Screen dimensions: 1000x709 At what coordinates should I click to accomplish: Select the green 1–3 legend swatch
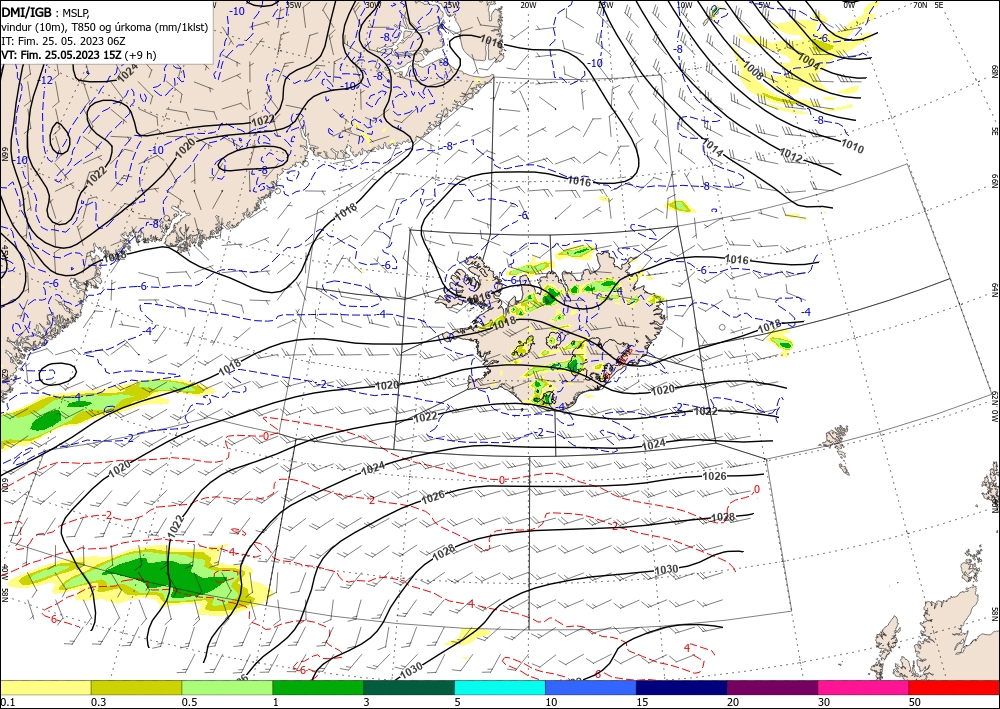tap(318, 687)
